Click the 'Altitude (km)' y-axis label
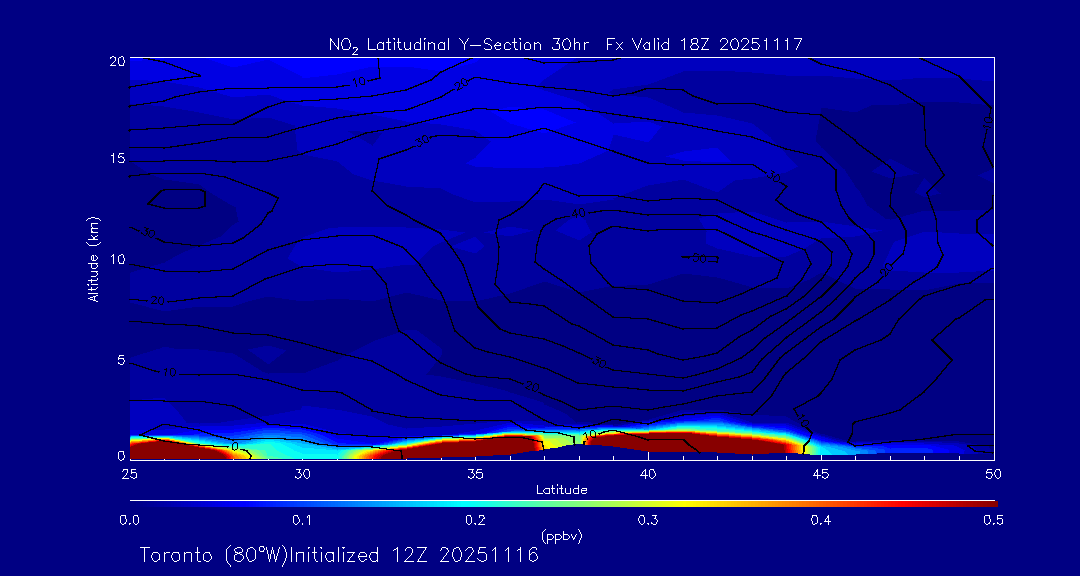The width and height of the screenshot is (1080, 576). click(x=93, y=259)
